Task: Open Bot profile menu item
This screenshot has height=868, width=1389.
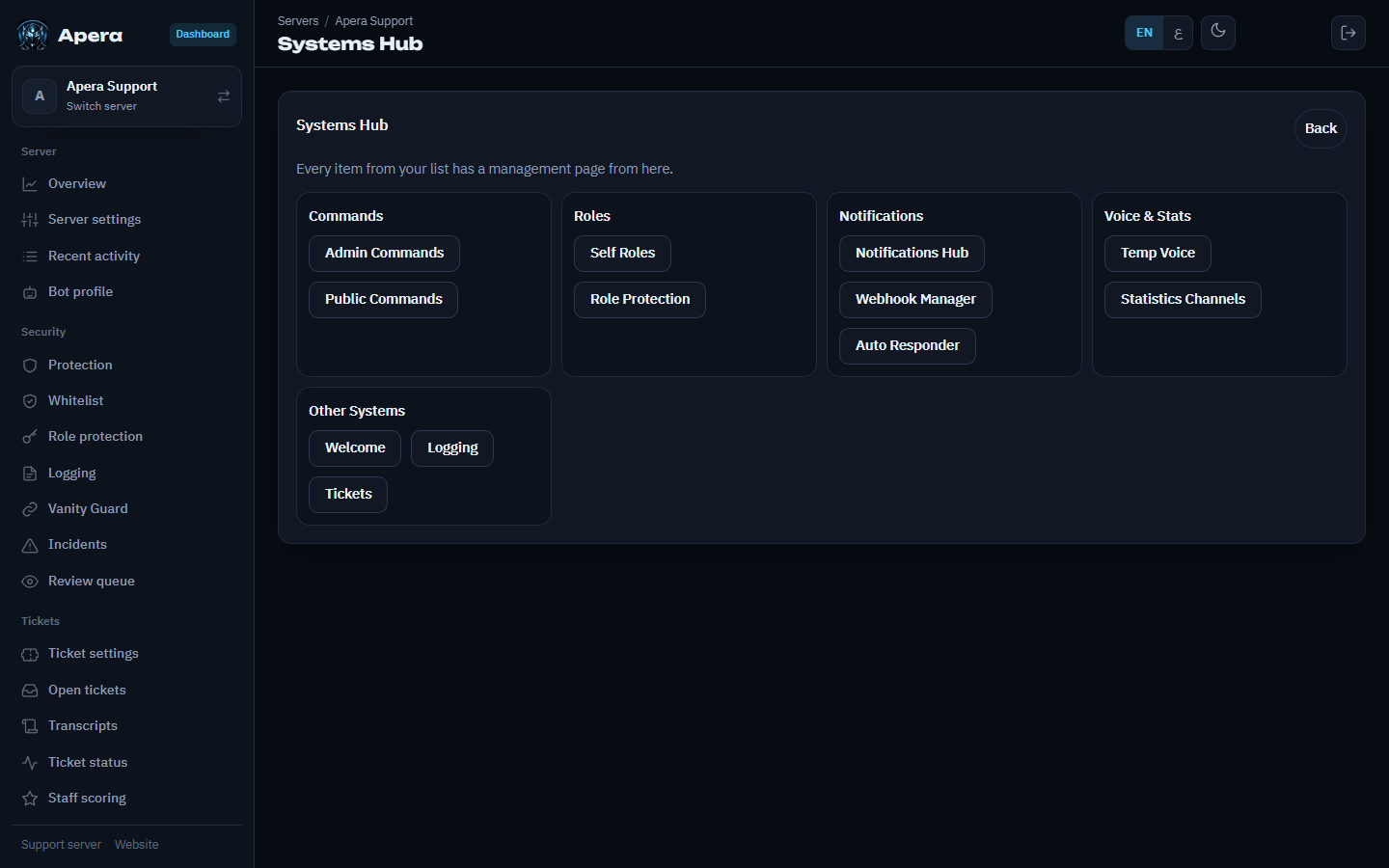Action: (126, 292)
